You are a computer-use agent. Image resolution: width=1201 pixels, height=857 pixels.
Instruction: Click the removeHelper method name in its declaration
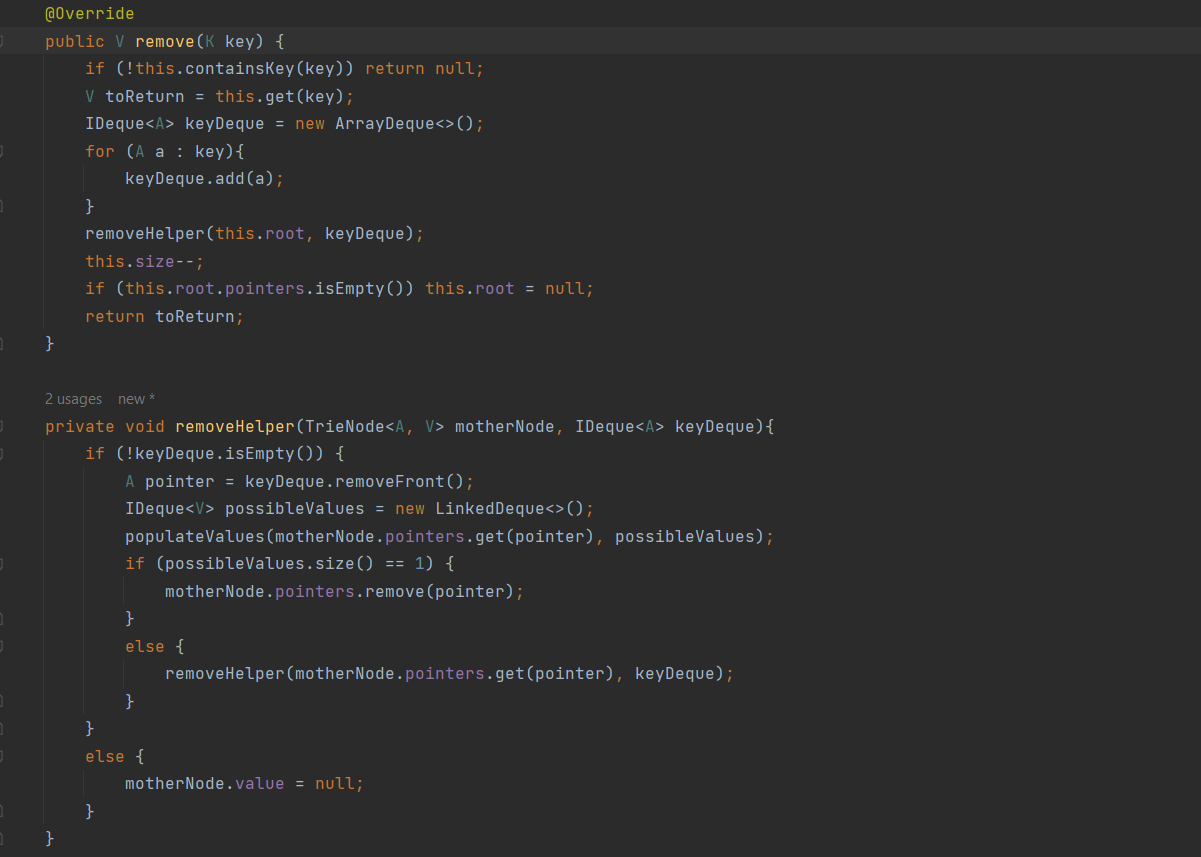(x=232, y=427)
